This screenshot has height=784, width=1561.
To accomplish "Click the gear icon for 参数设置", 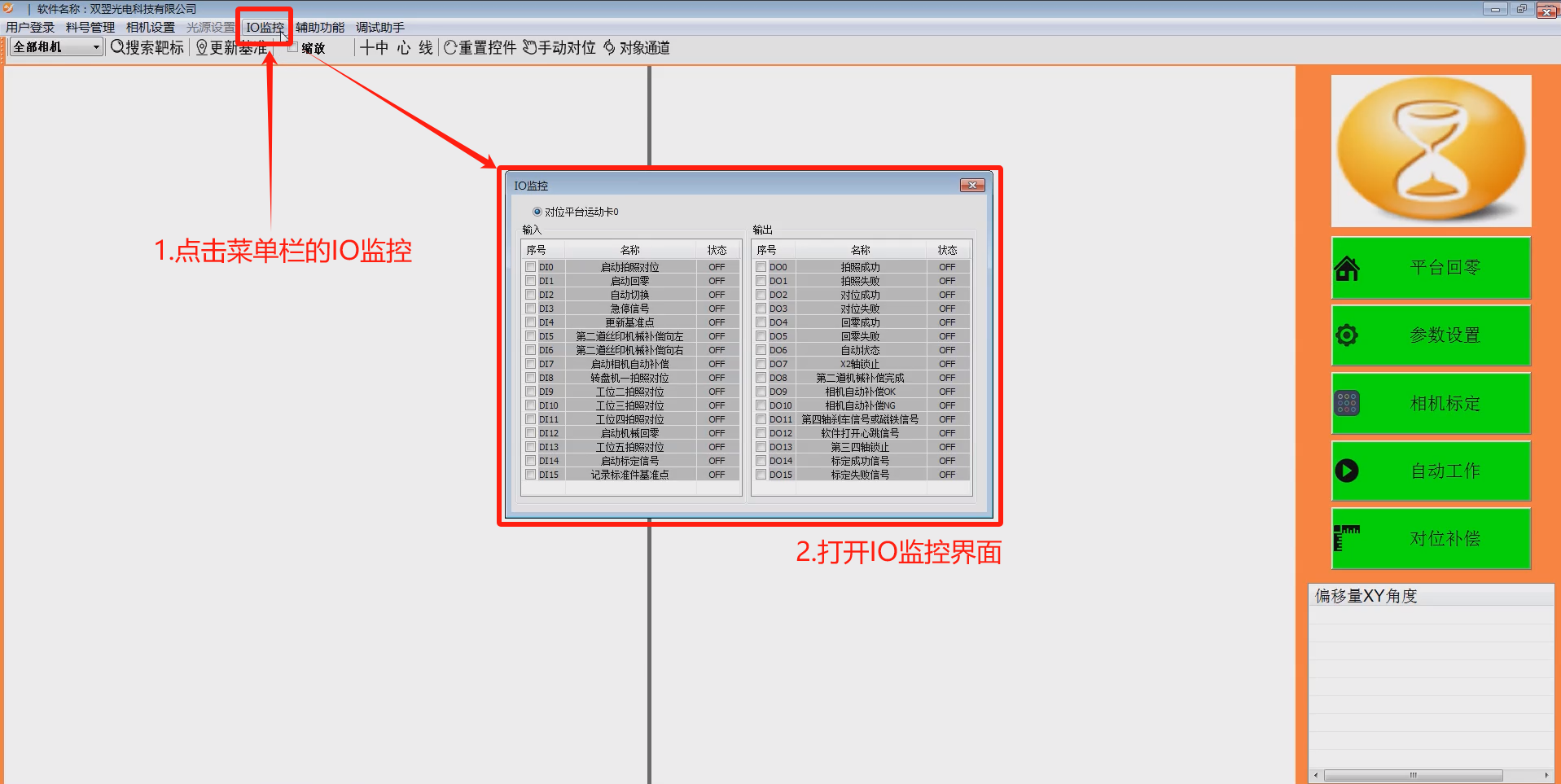I will coord(1347,335).
